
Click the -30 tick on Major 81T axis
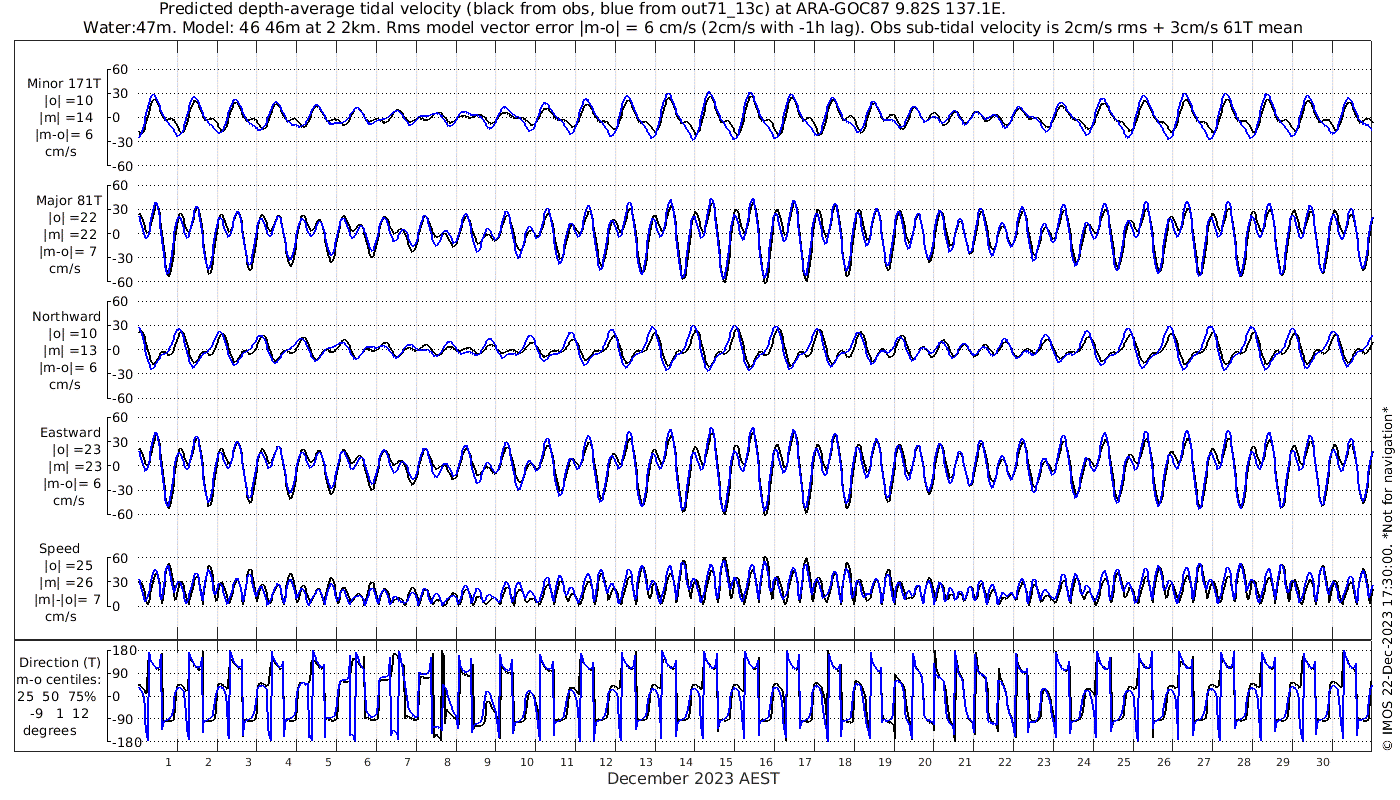(120, 258)
